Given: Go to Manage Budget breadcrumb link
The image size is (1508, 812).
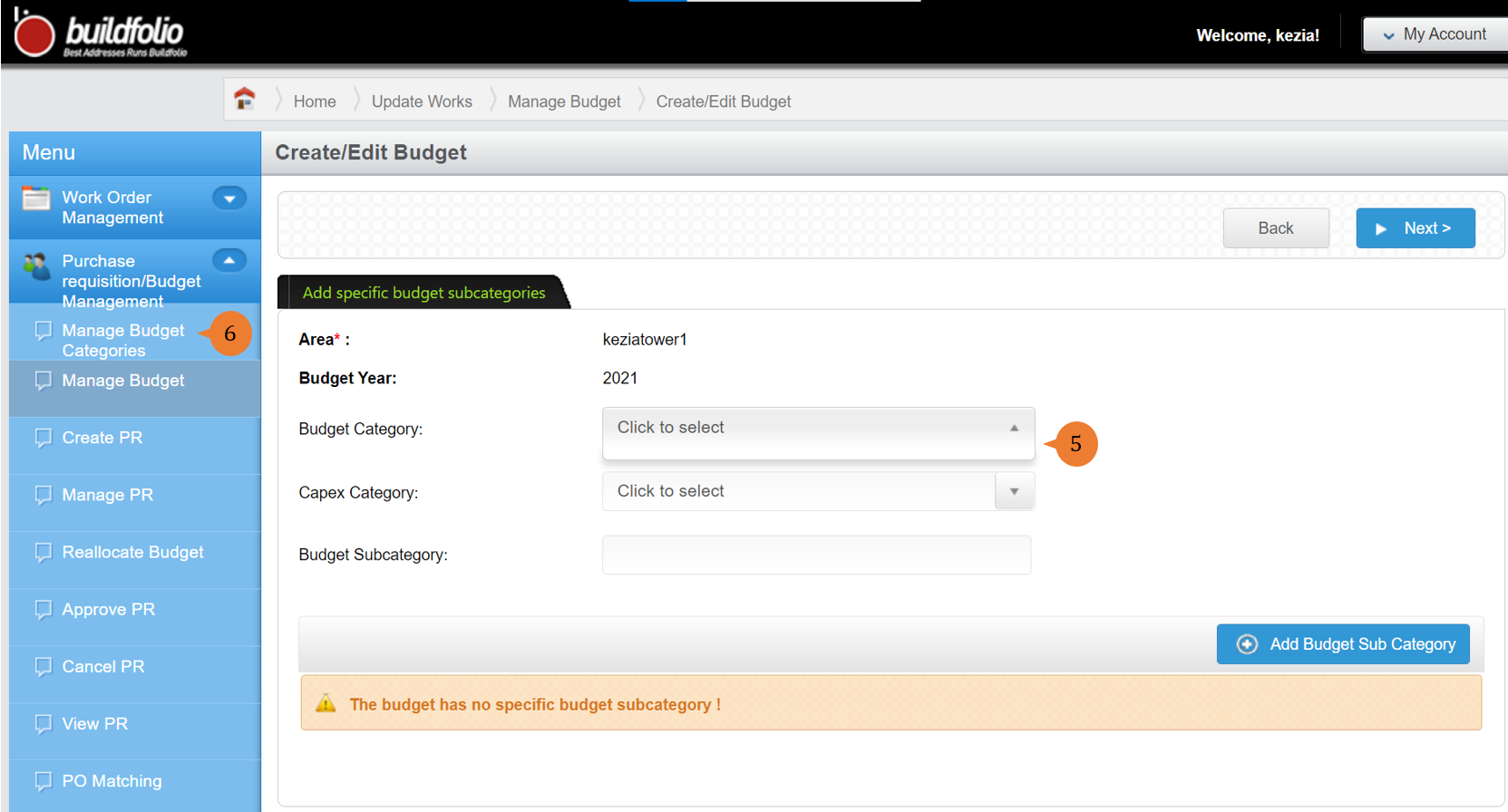Looking at the screenshot, I should tap(564, 101).
